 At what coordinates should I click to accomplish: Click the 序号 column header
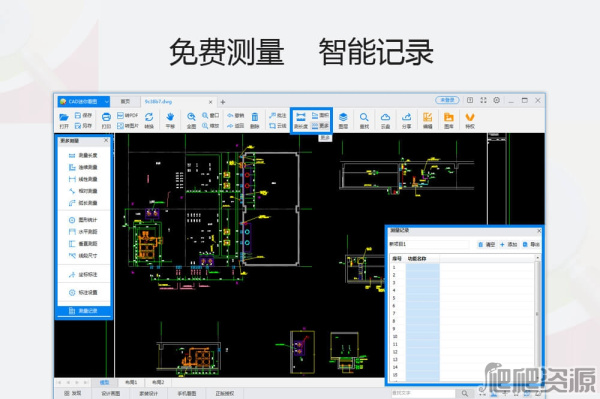click(397, 259)
